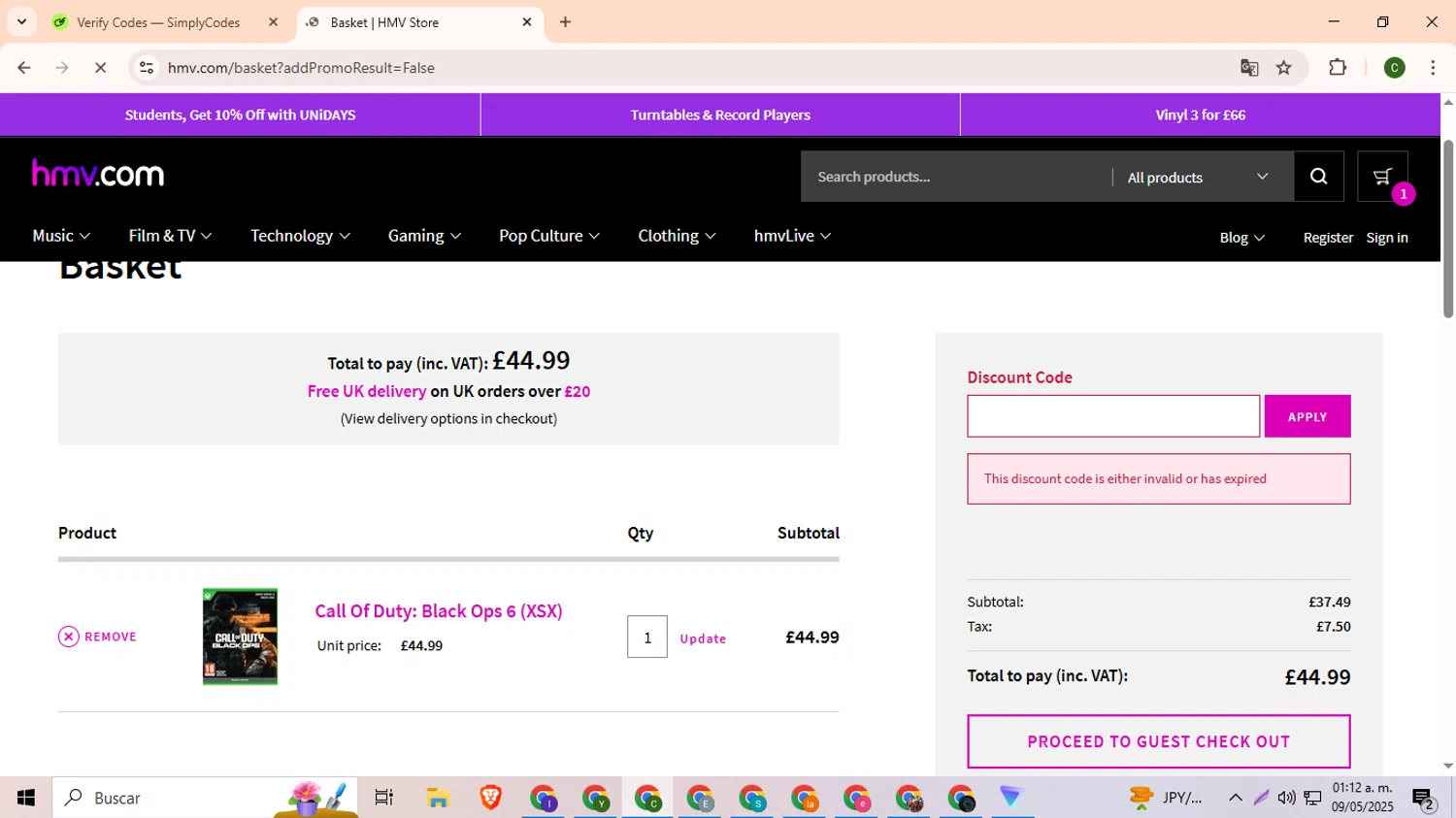
Task: Stop loading the page
Action: coord(100,68)
